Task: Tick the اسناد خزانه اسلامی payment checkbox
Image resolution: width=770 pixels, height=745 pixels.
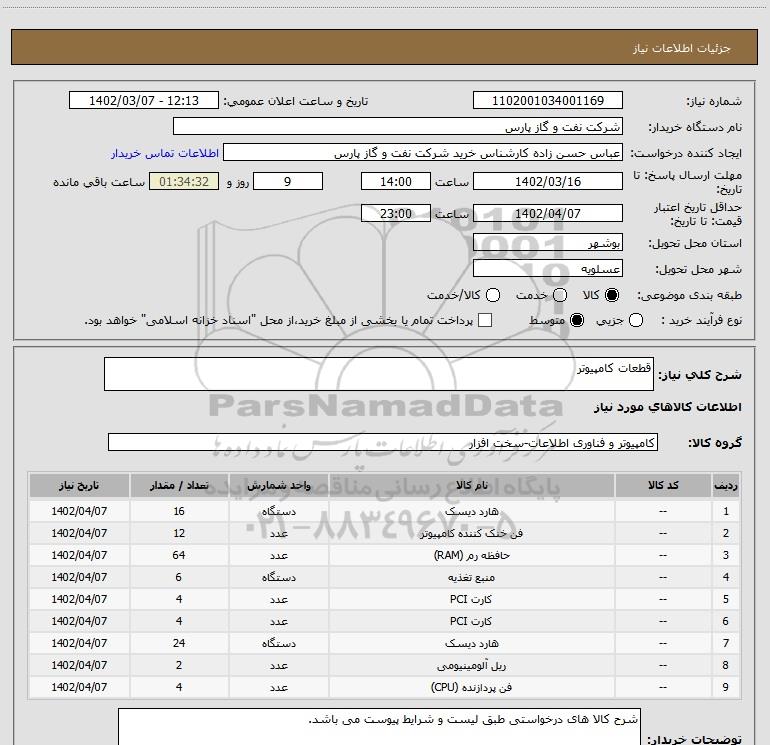Action: tap(485, 320)
